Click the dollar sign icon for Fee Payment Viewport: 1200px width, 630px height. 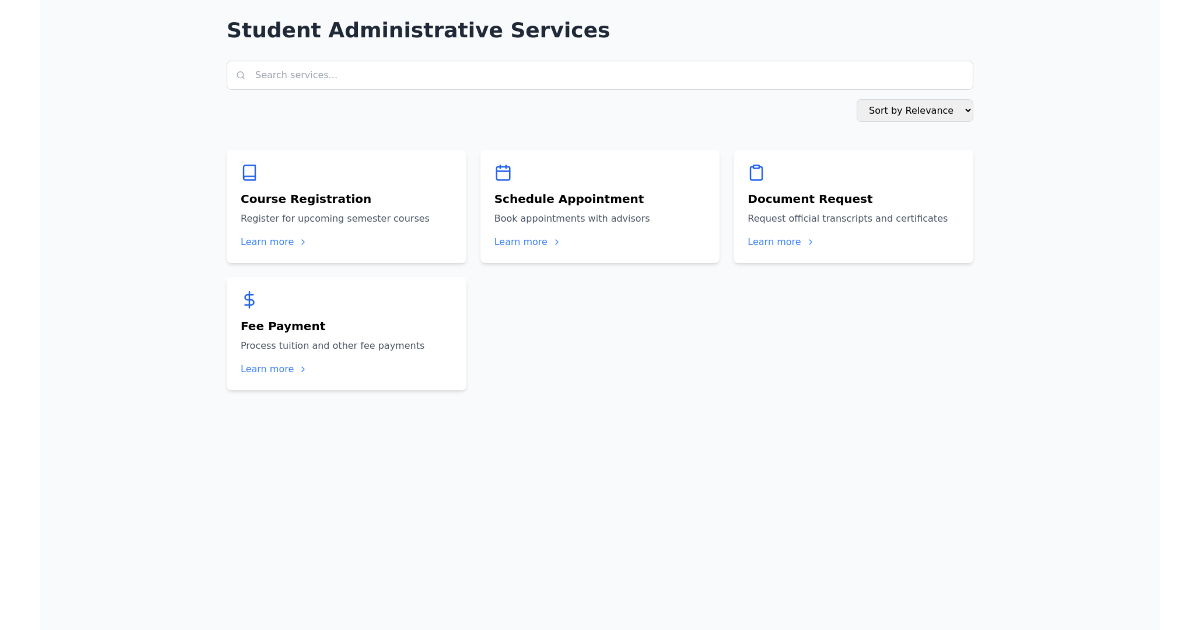coord(248,298)
